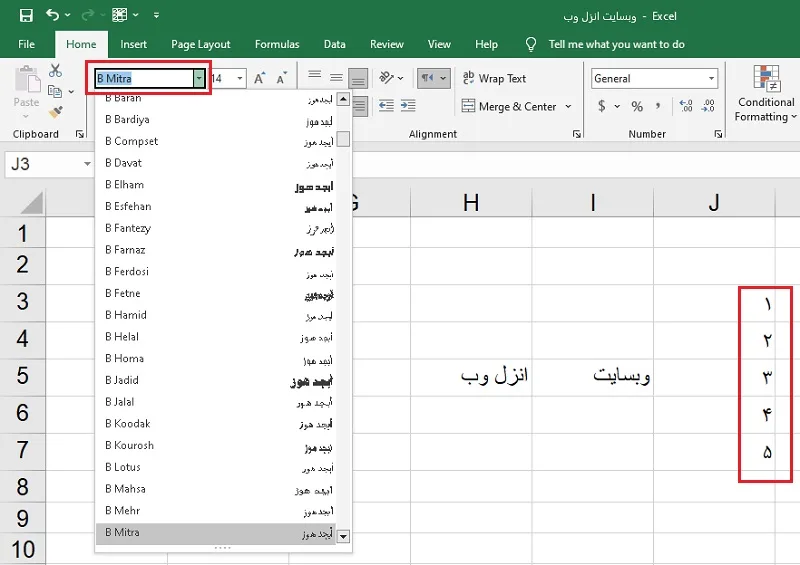Open the Page Layout tab
The height and width of the screenshot is (565, 800).
coord(201,44)
